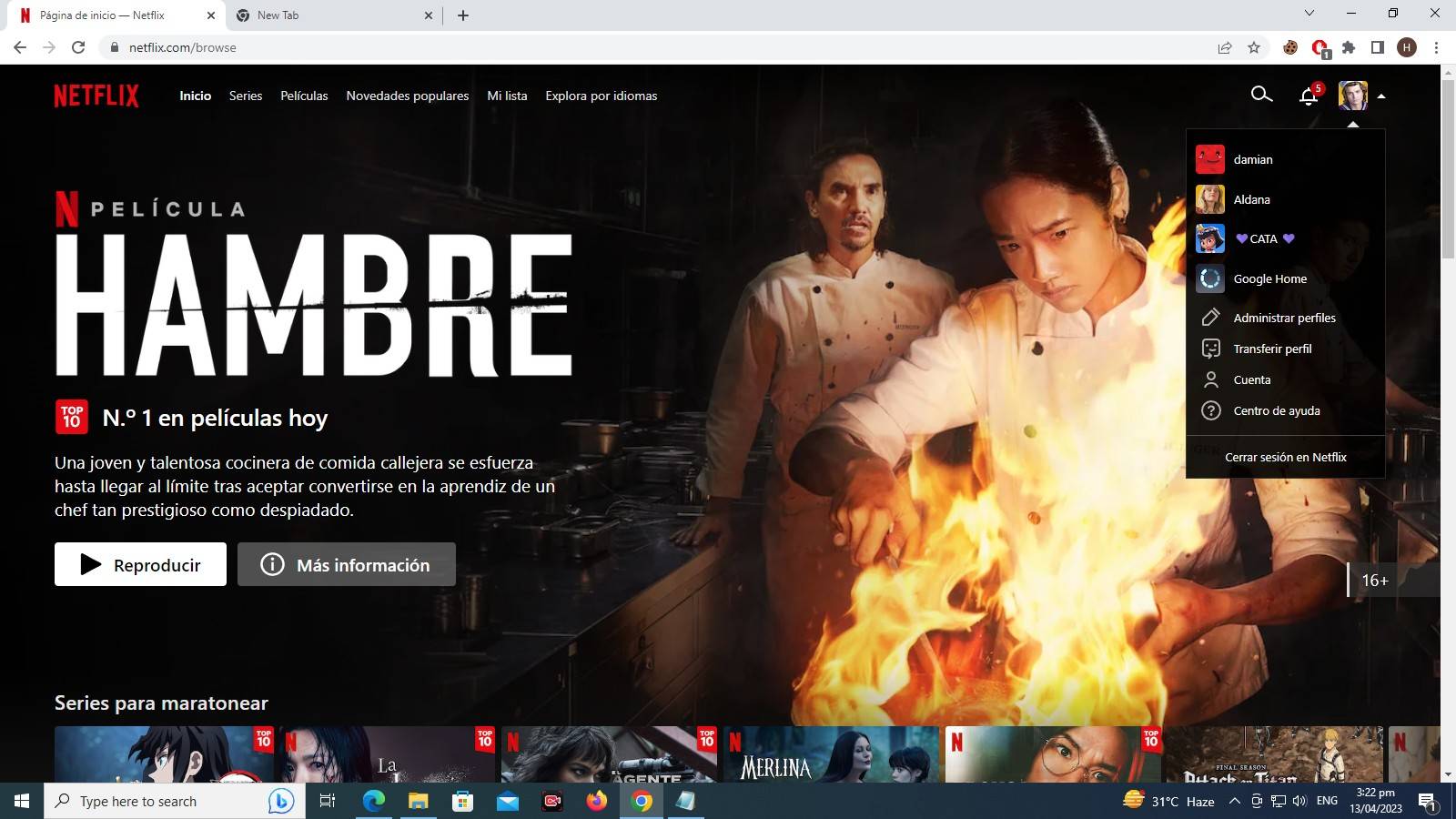
Task: Click the profile avatar in the header
Action: point(1353,96)
